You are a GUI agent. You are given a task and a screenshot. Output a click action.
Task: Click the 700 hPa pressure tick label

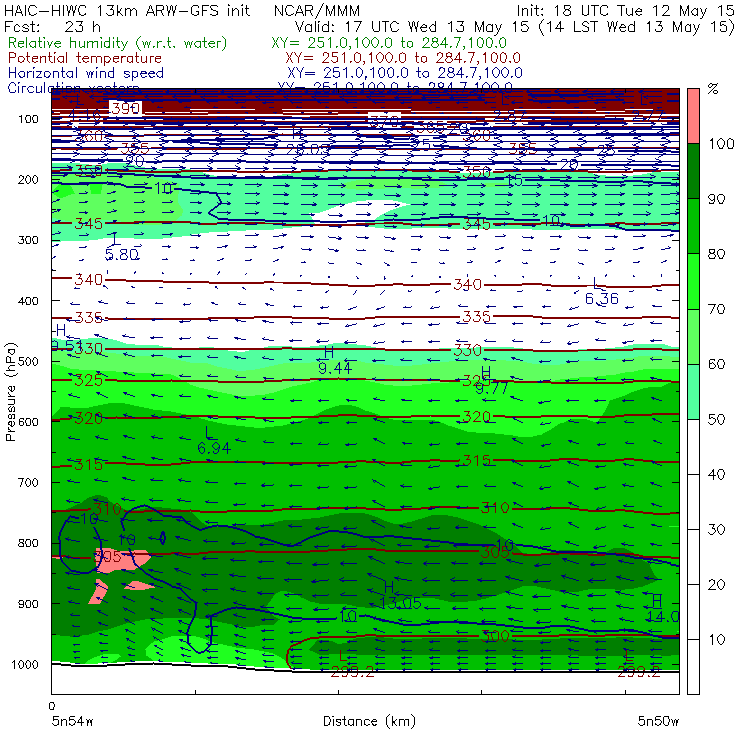[x=28, y=483]
